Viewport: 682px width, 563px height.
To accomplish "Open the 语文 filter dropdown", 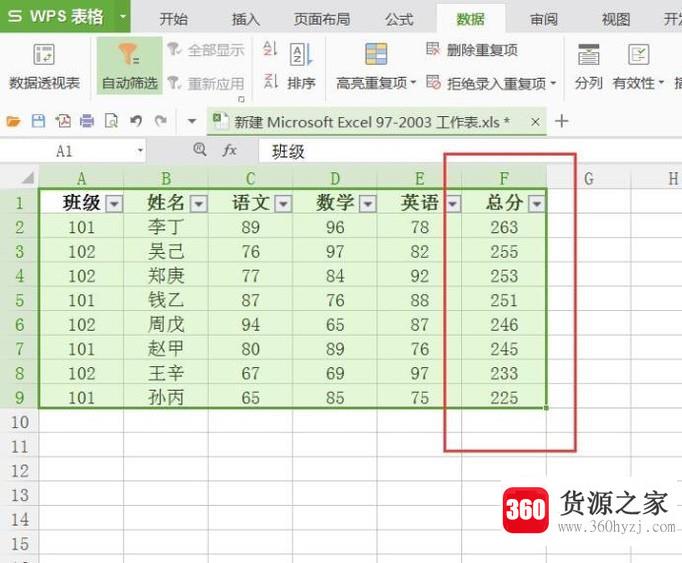I will (x=283, y=203).
